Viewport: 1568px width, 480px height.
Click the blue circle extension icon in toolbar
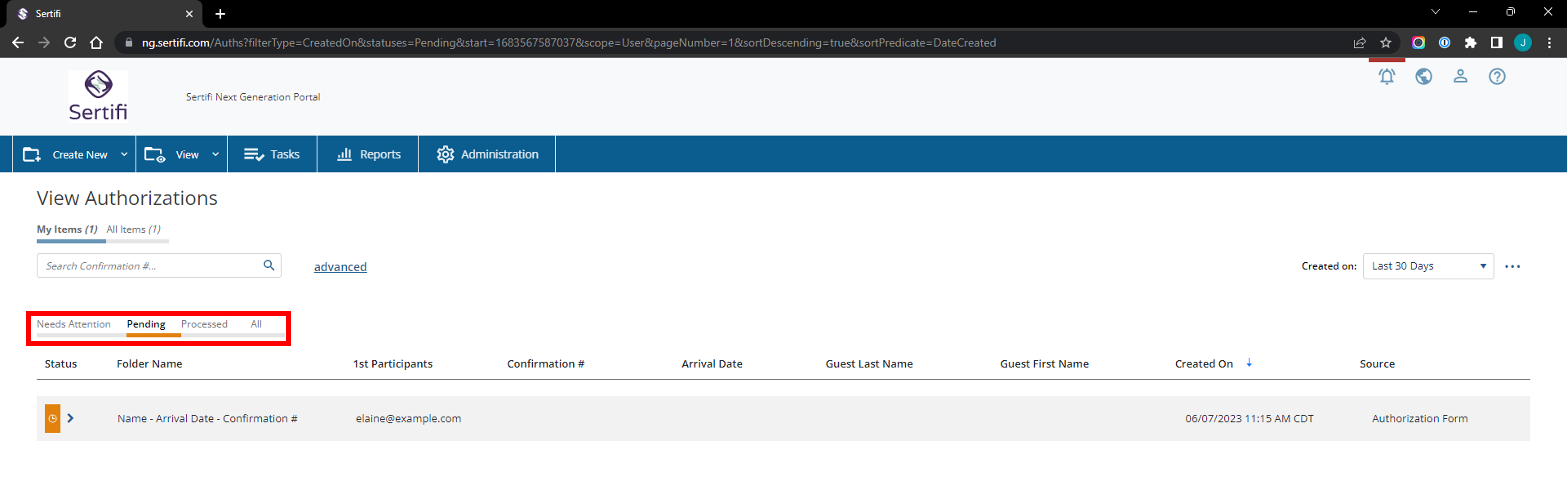(x=1444, y=43)
